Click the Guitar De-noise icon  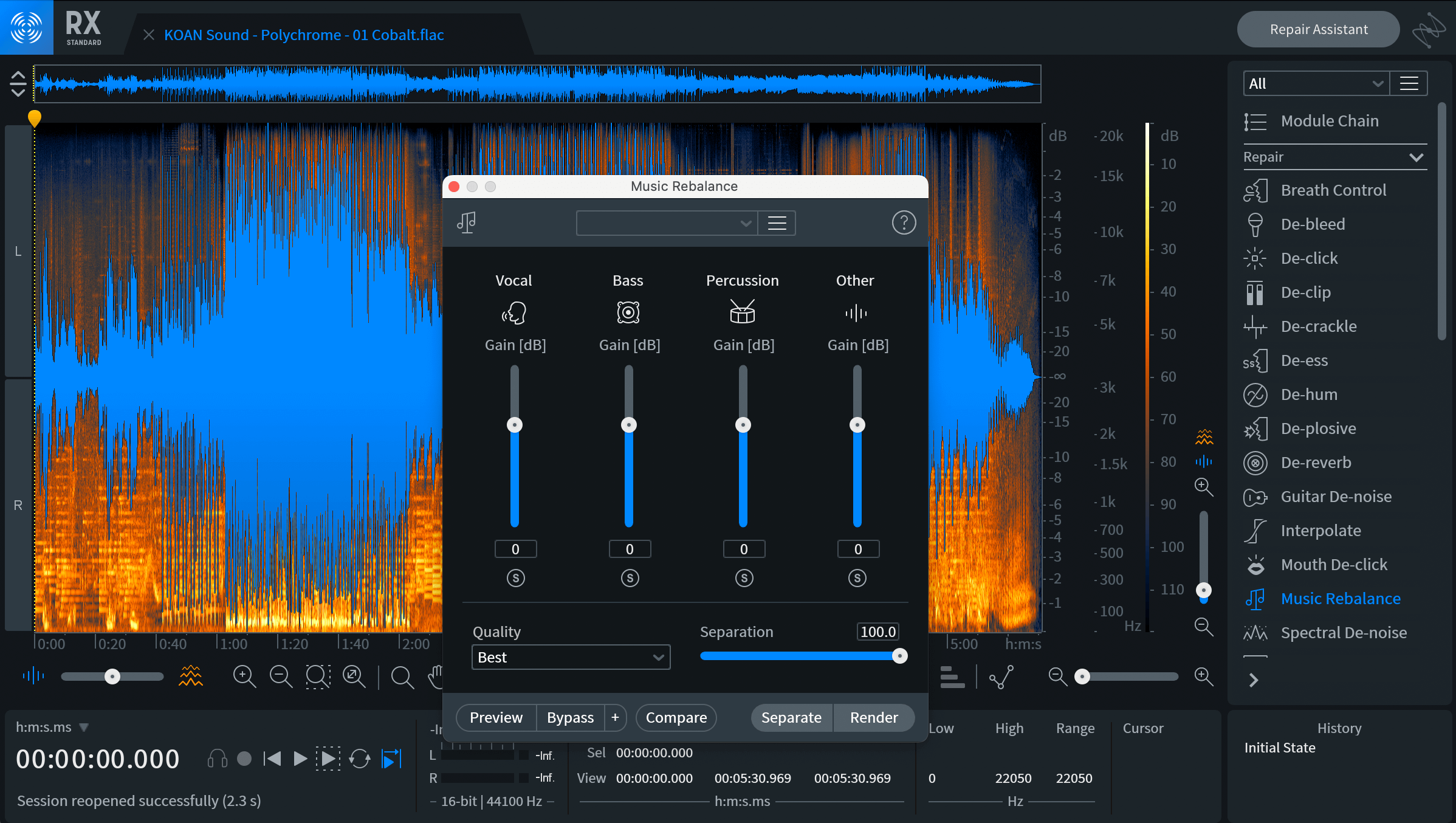[1255, 497]
